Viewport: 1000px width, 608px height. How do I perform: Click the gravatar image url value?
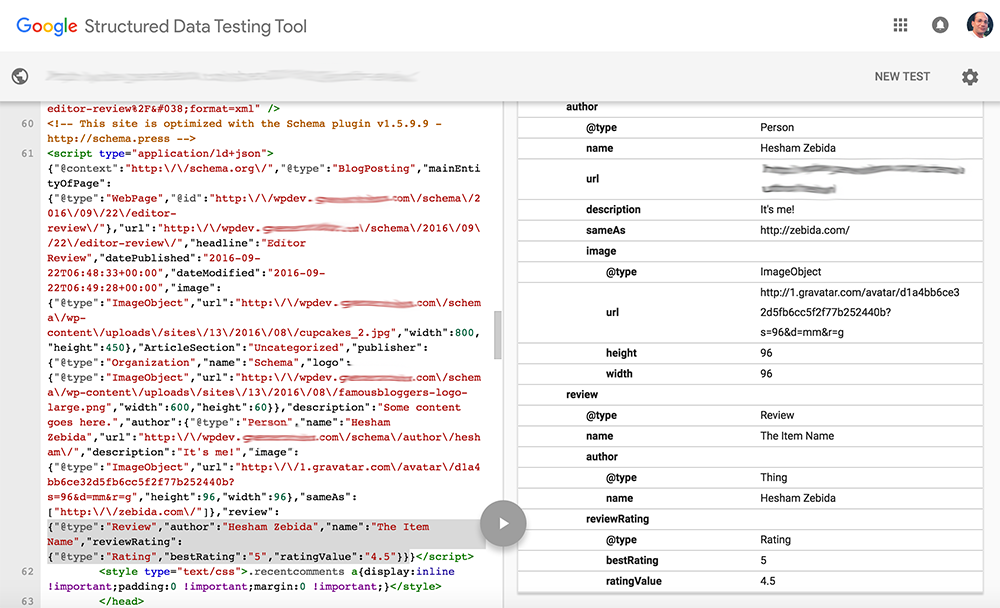859,312
